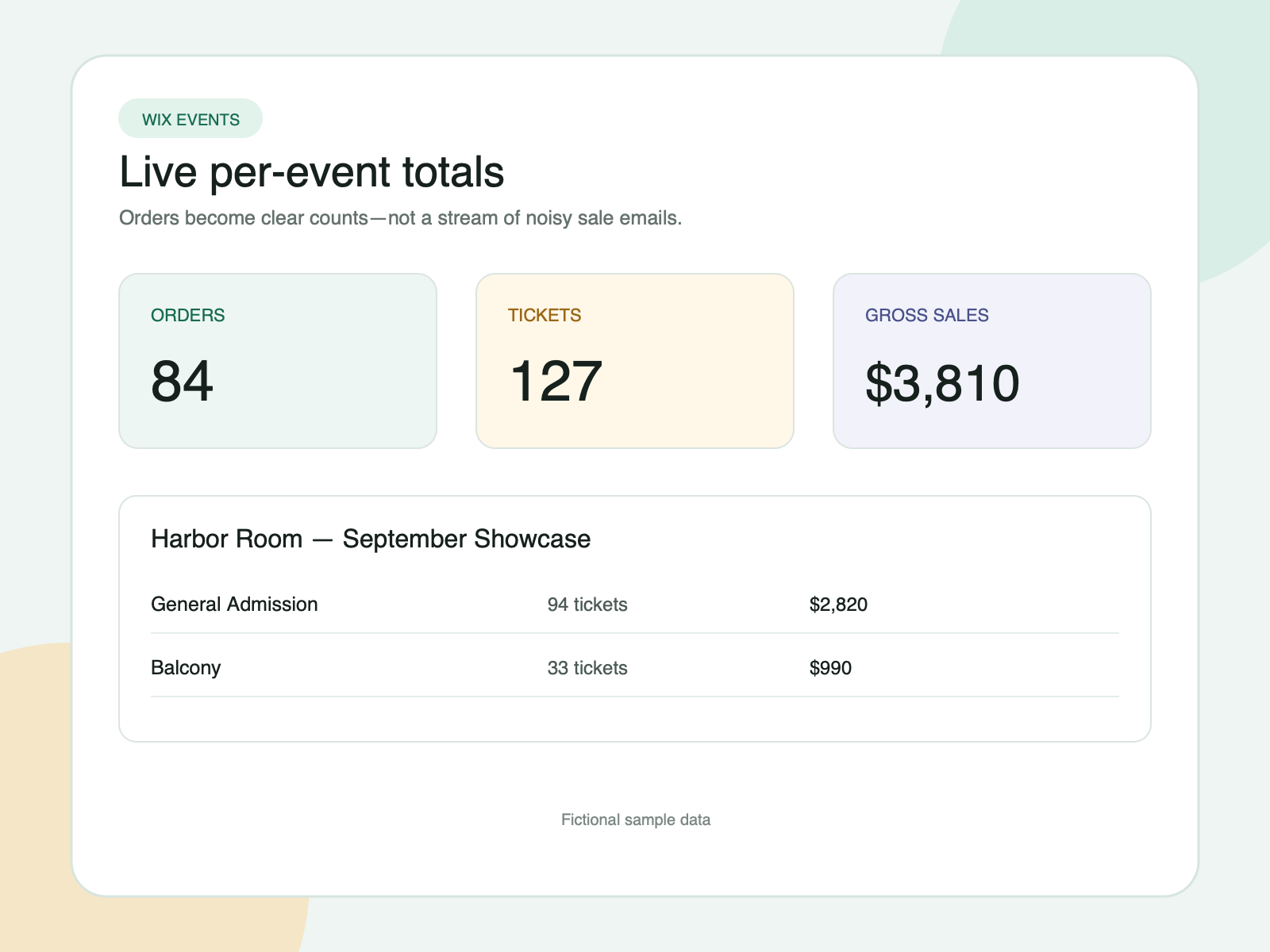Select the Harbor Room — September Showcase title
This screenshot has height=952, width=1270.
tap(371, 539)
